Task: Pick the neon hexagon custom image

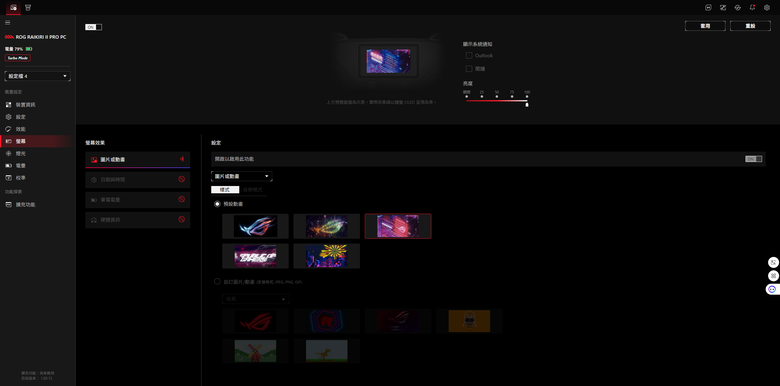Action: click(327, 321)
